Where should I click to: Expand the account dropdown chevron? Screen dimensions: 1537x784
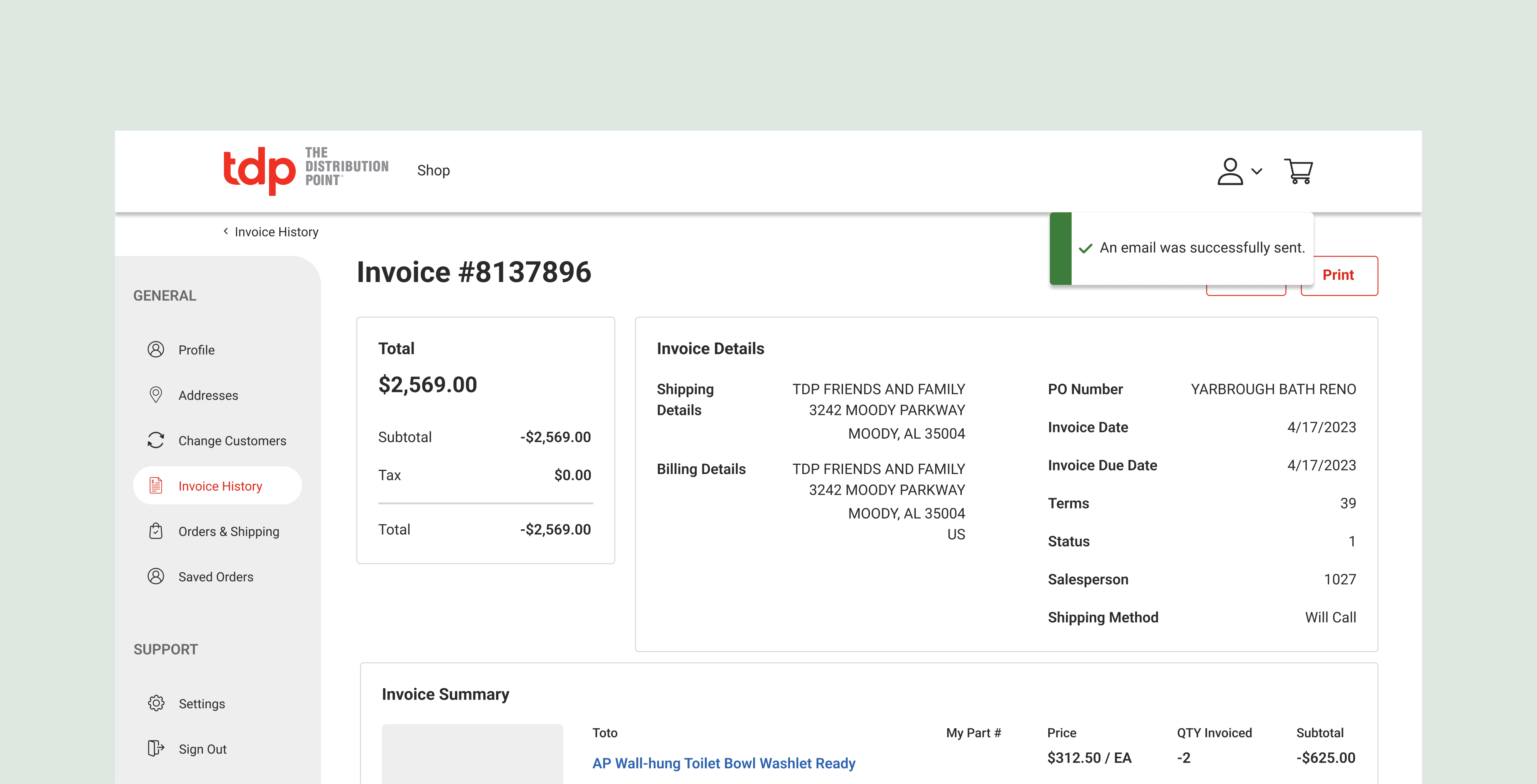pos(1256,171)
